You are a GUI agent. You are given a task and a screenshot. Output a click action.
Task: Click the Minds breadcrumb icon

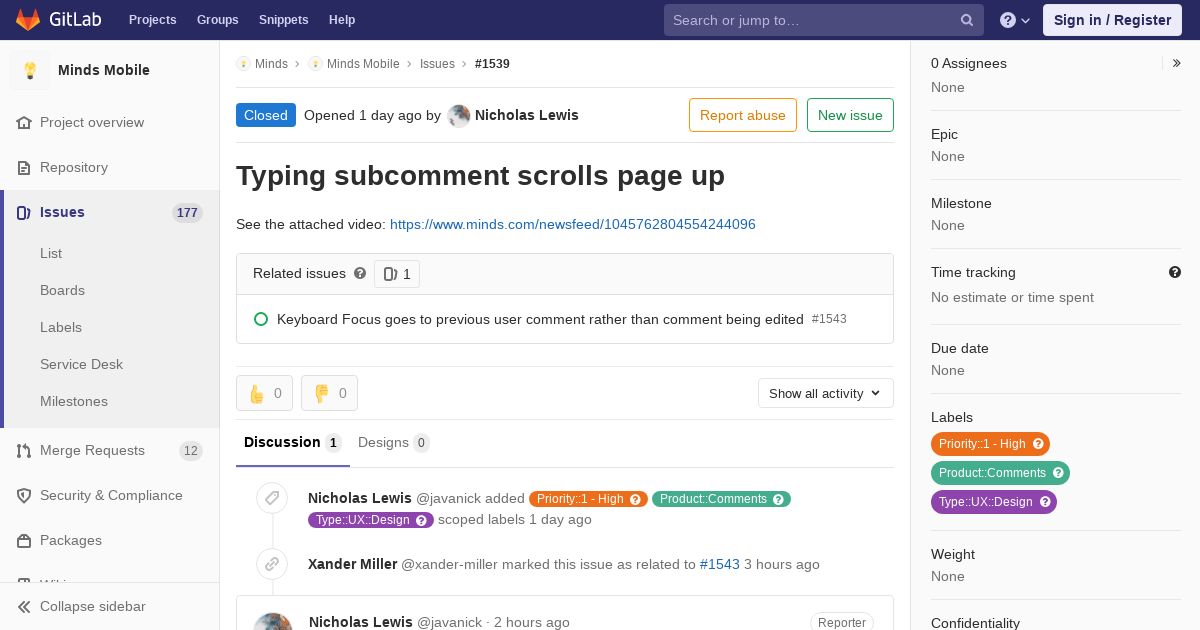[243, 64]
